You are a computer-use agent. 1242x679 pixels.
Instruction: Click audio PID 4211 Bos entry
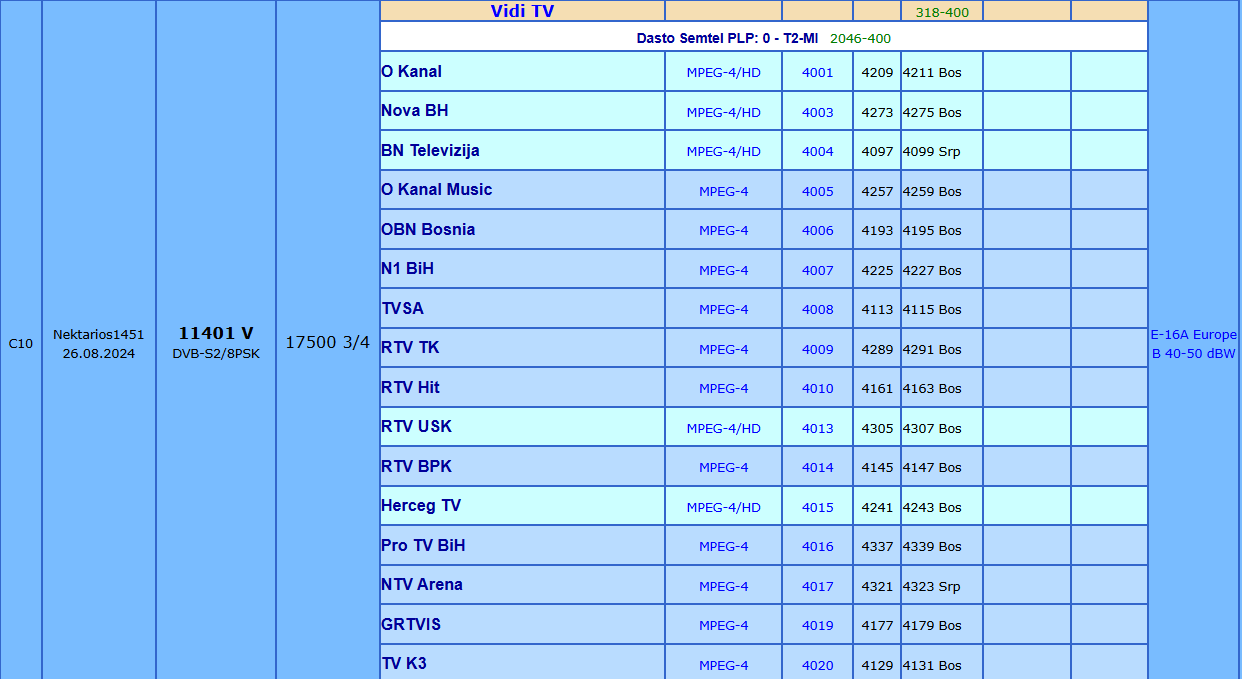932,73
